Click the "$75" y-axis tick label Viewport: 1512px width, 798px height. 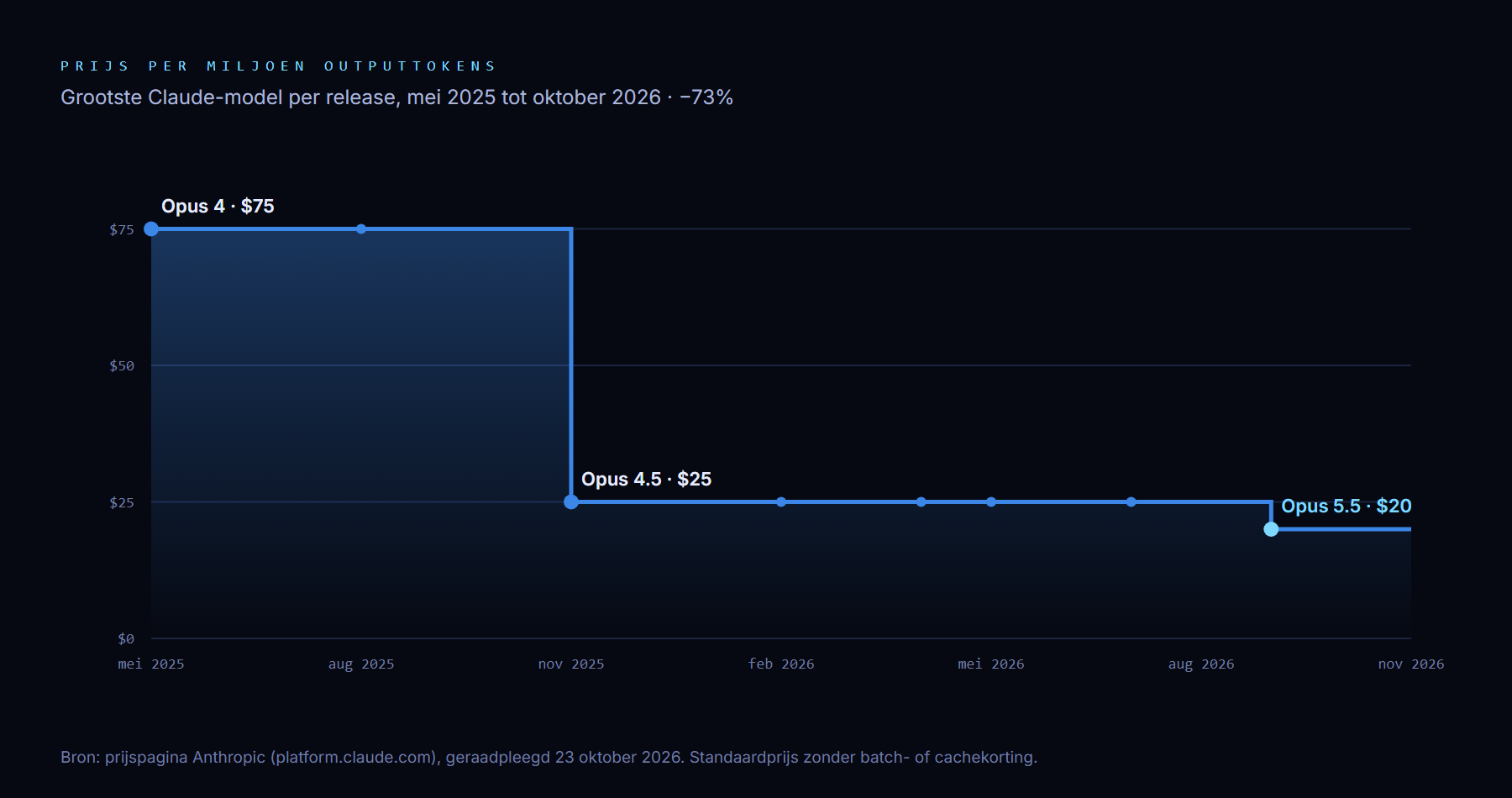(x=122, y=229)
